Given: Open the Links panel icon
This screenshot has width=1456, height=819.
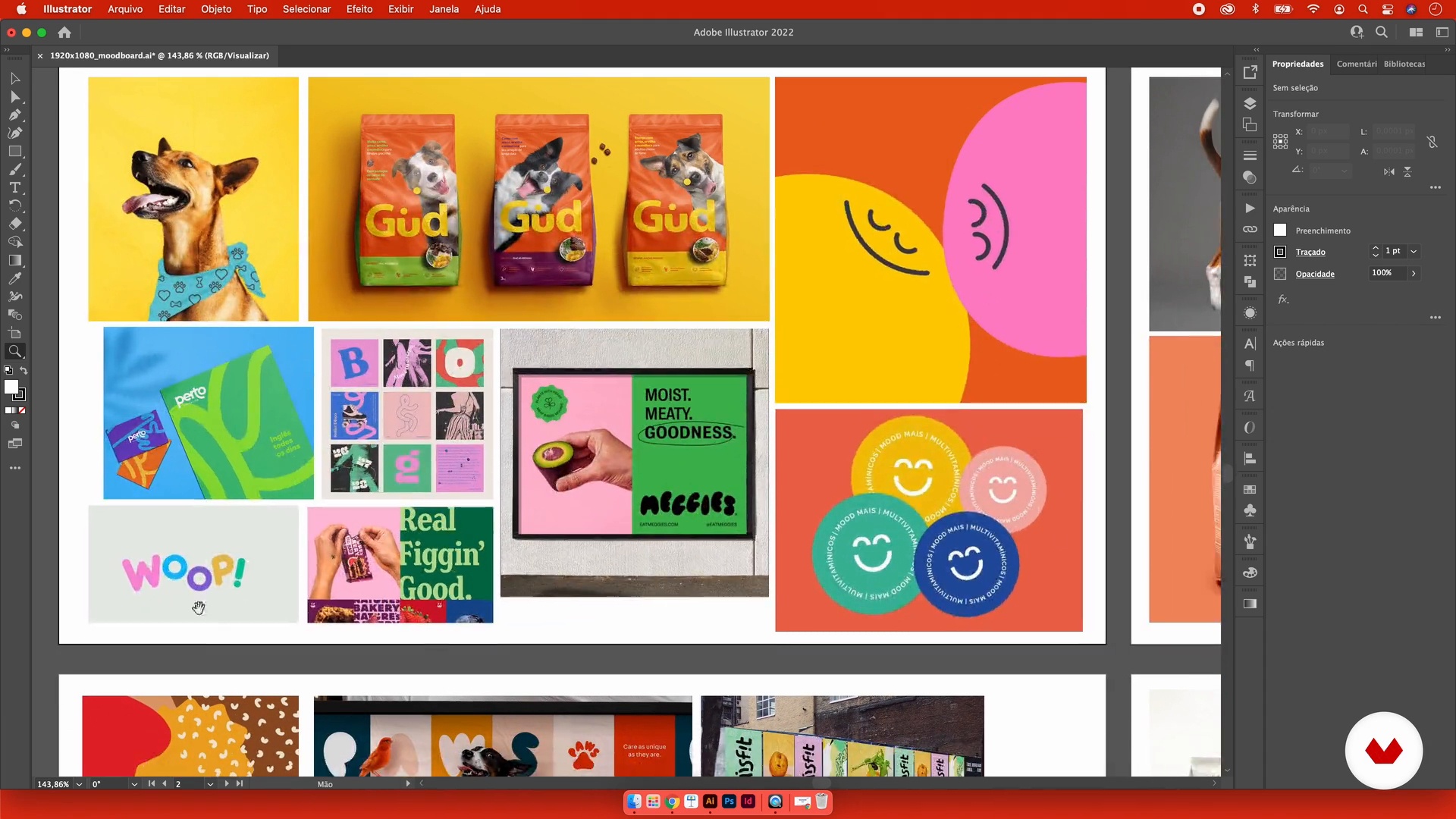Looking at the screenshot, I should coord(1250,229).
